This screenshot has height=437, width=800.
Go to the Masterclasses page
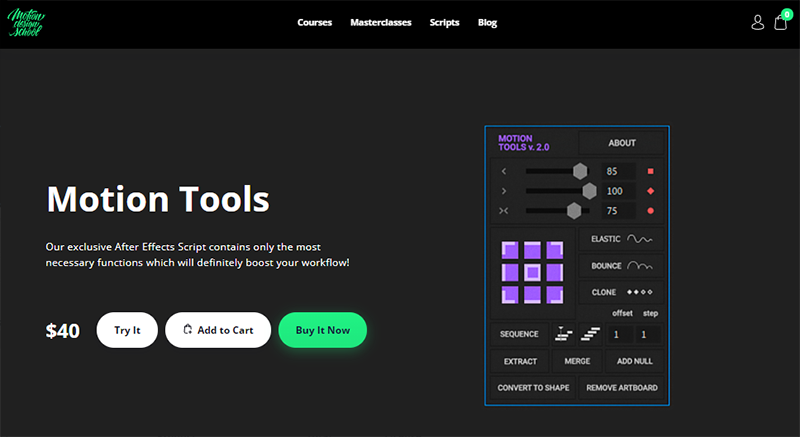(x=381, y=22)
